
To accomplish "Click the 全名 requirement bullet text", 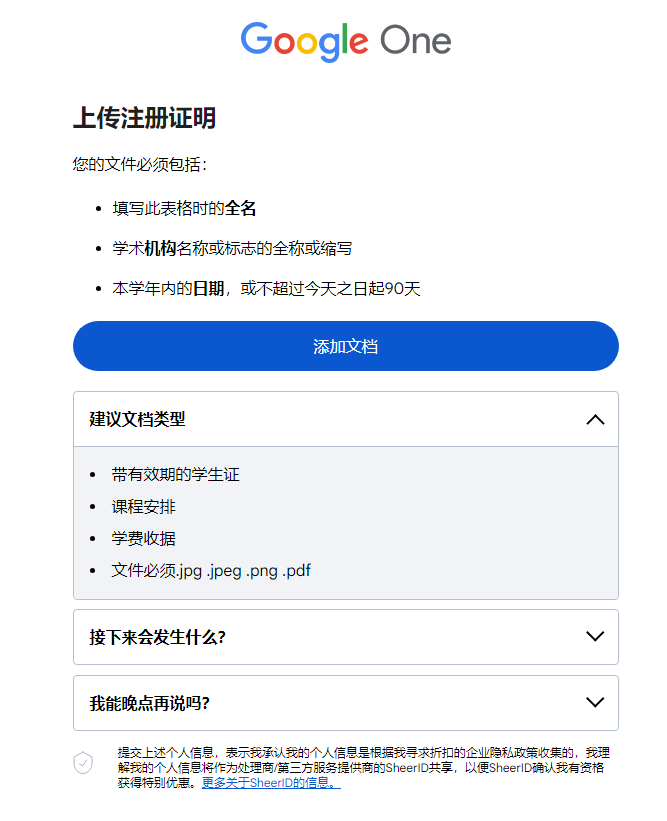I will click(x=184, y=208).
